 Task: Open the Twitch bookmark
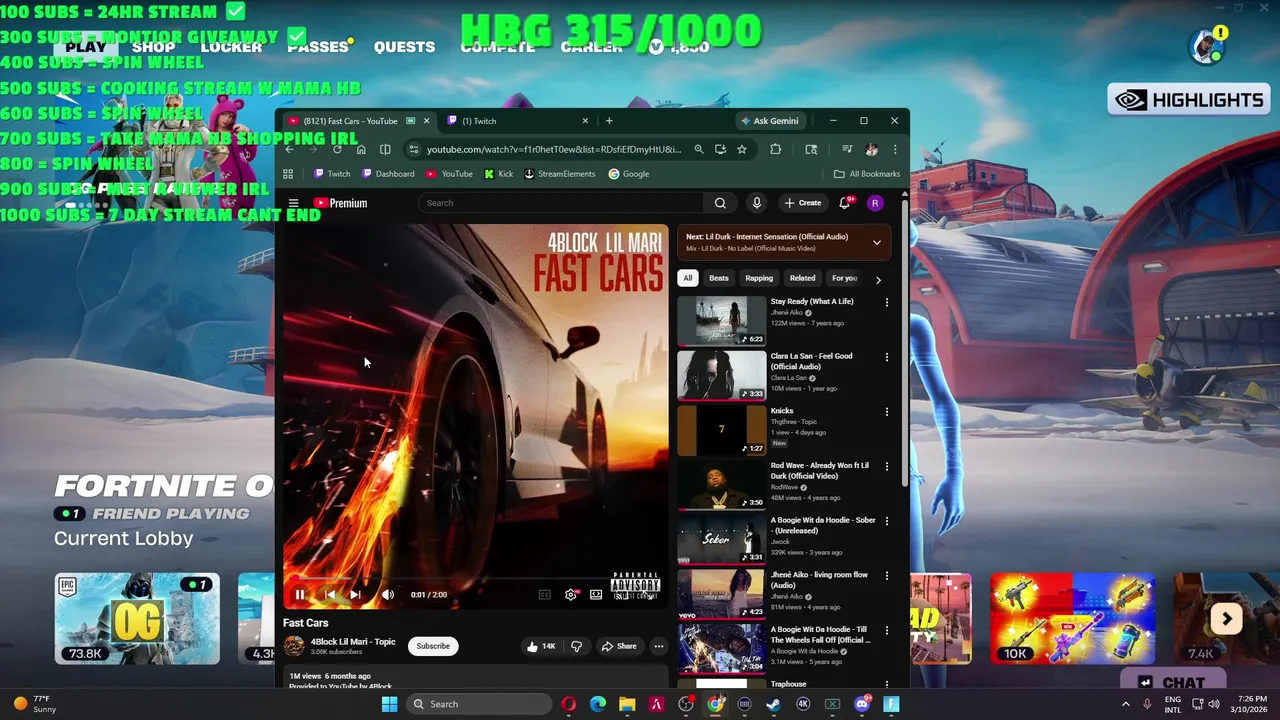332,174
